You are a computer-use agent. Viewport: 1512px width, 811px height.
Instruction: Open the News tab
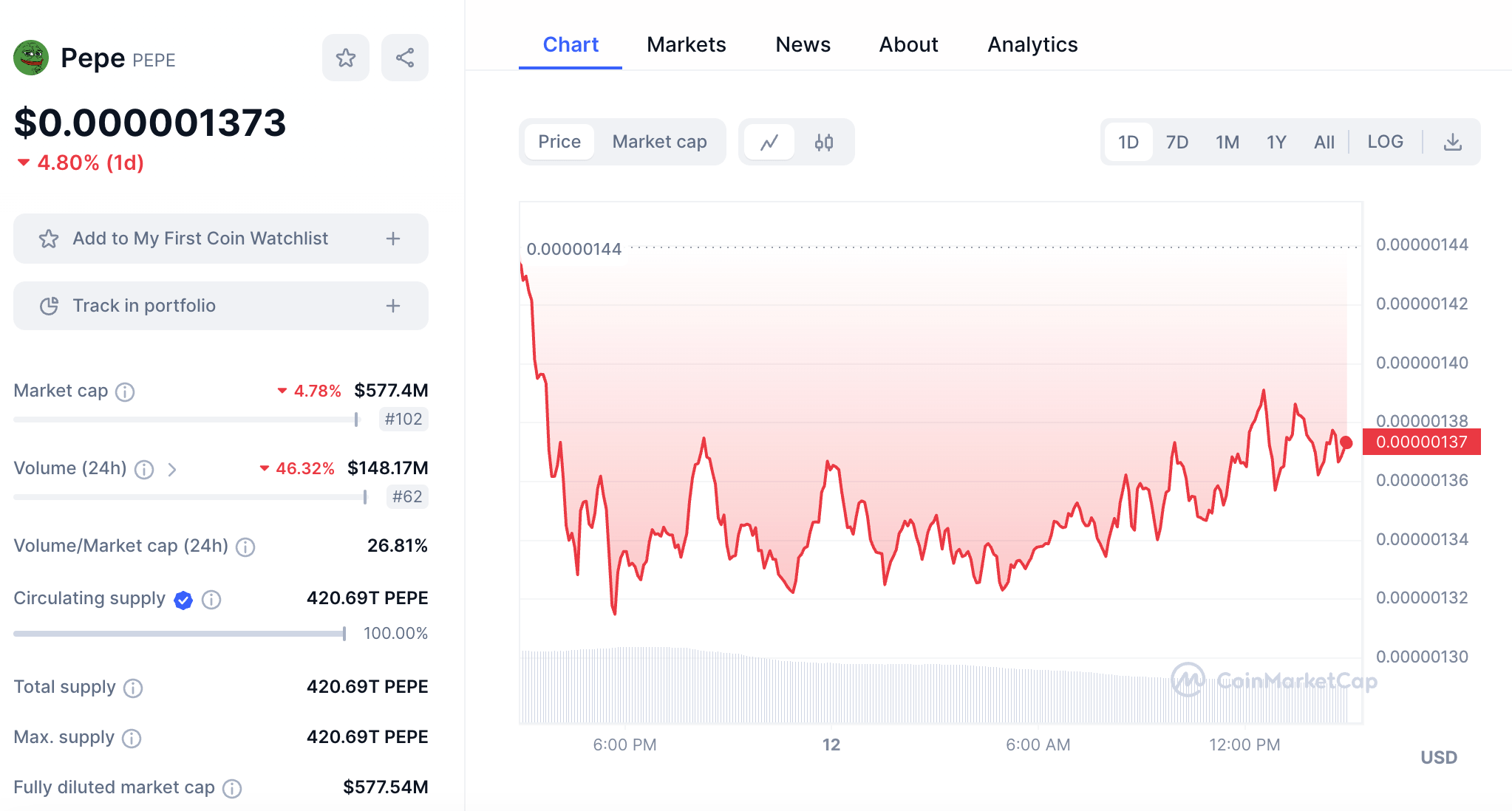tap(803, 44)
